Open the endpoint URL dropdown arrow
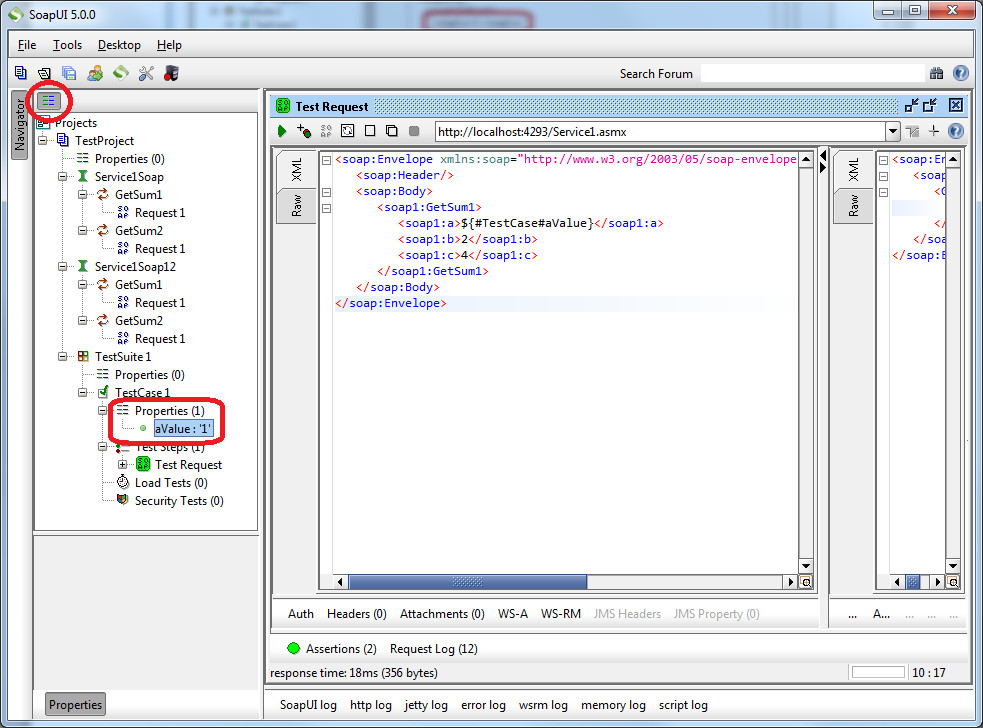Viewport: 983px width, 728px height. pos(893,132)
